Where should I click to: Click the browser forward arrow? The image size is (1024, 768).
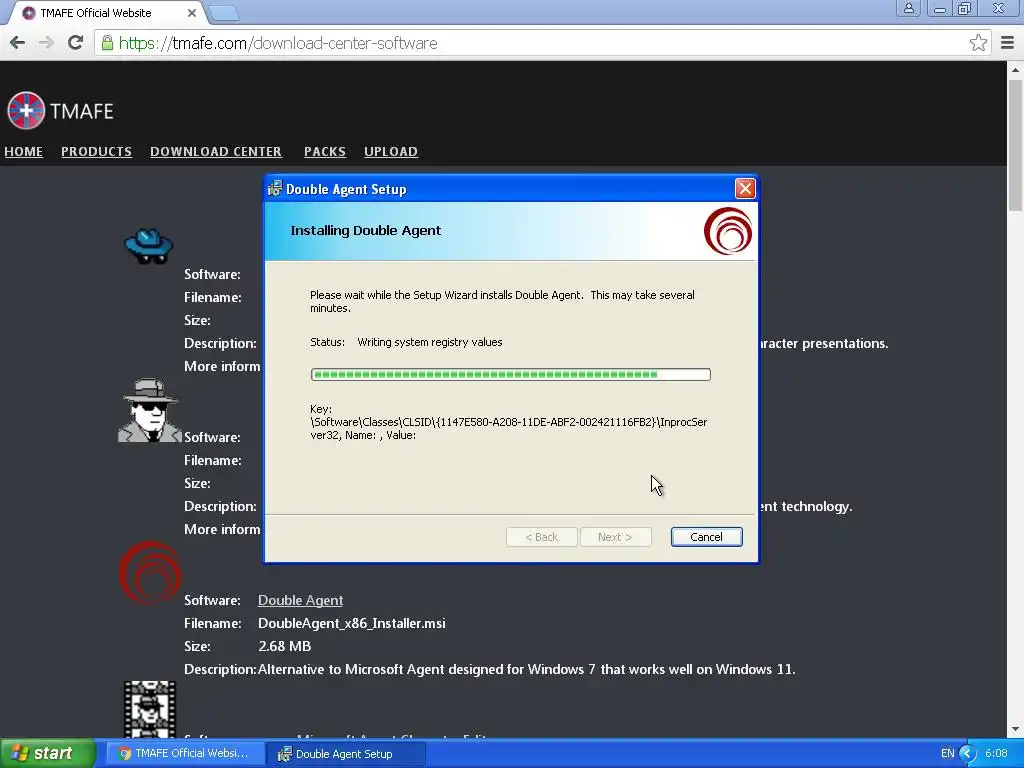(x=46, y=43)
